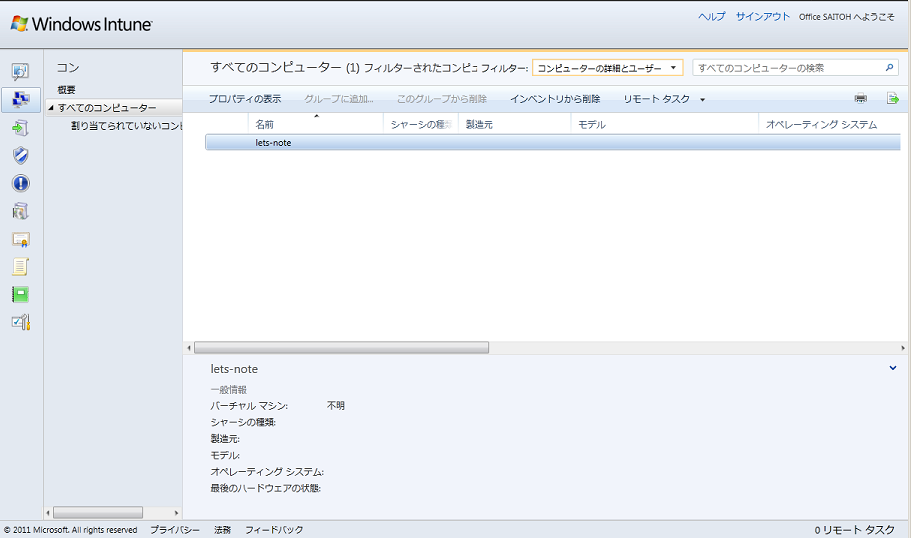Click the print icon in toolbar
Screen dimensions: 911x538
coord(860,99)
